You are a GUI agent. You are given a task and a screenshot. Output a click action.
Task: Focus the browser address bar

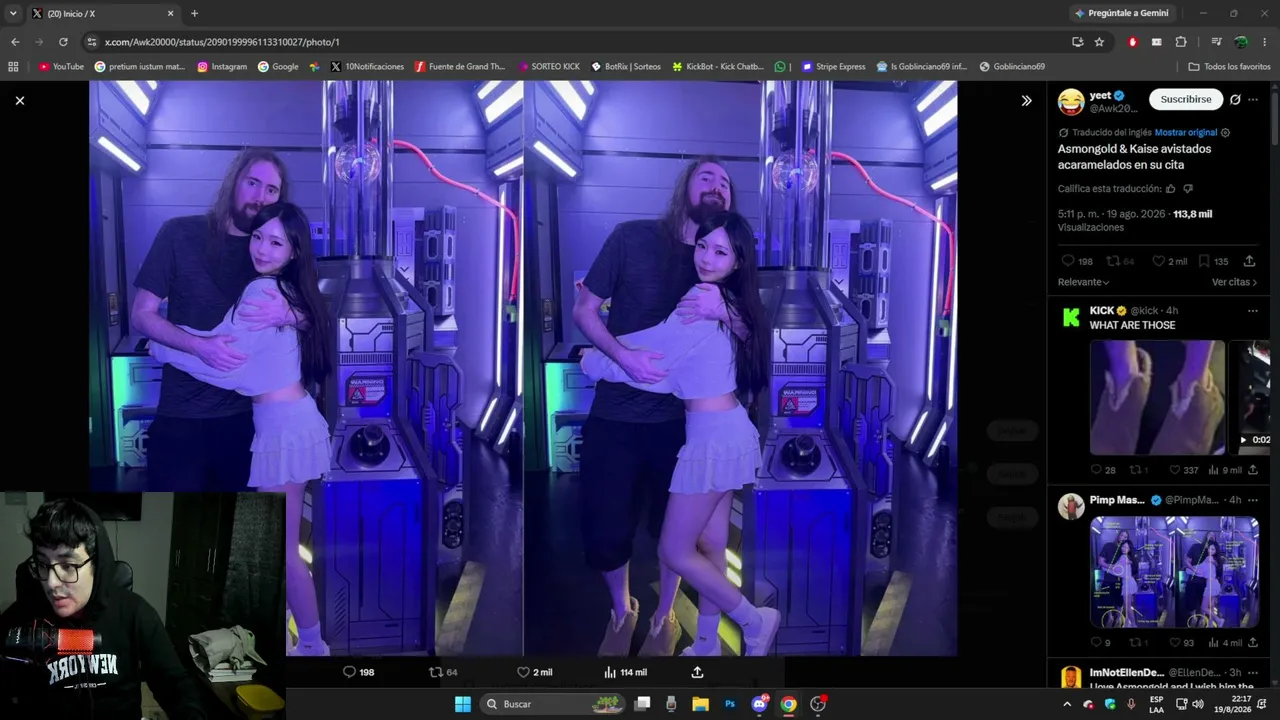(x=570, y=42)
